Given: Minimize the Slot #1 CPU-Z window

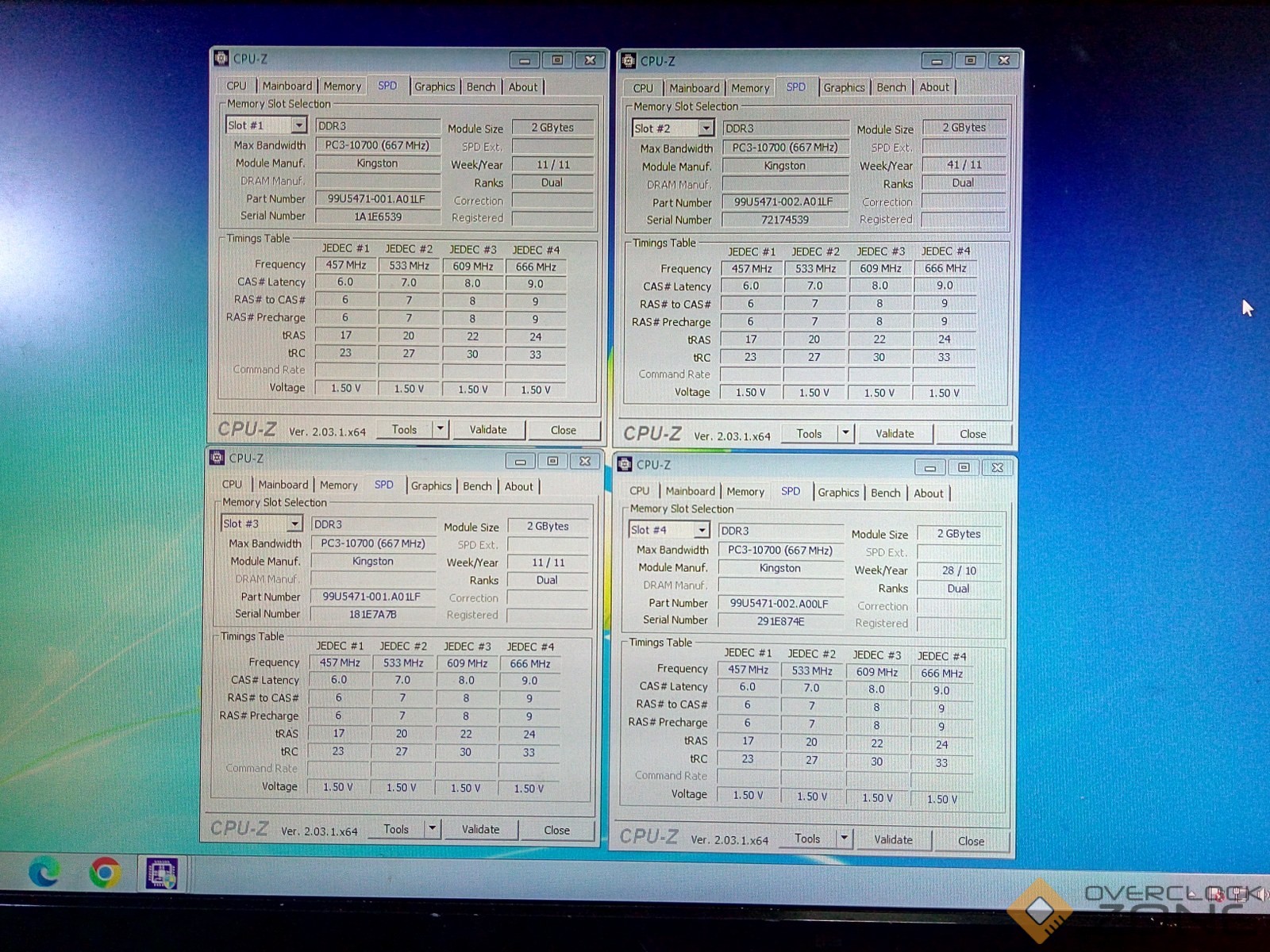Looking at the screenshot, I should [x=525, y=60].
